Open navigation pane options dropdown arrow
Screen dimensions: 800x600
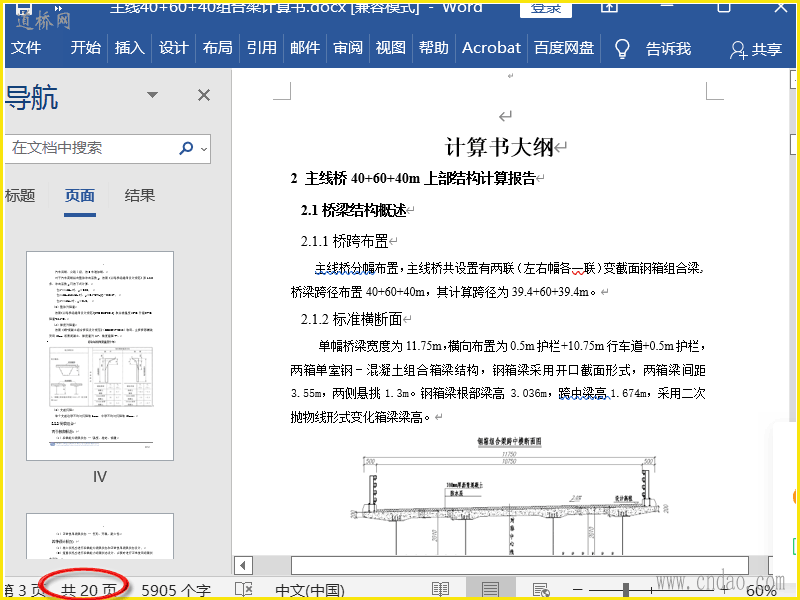152,95
